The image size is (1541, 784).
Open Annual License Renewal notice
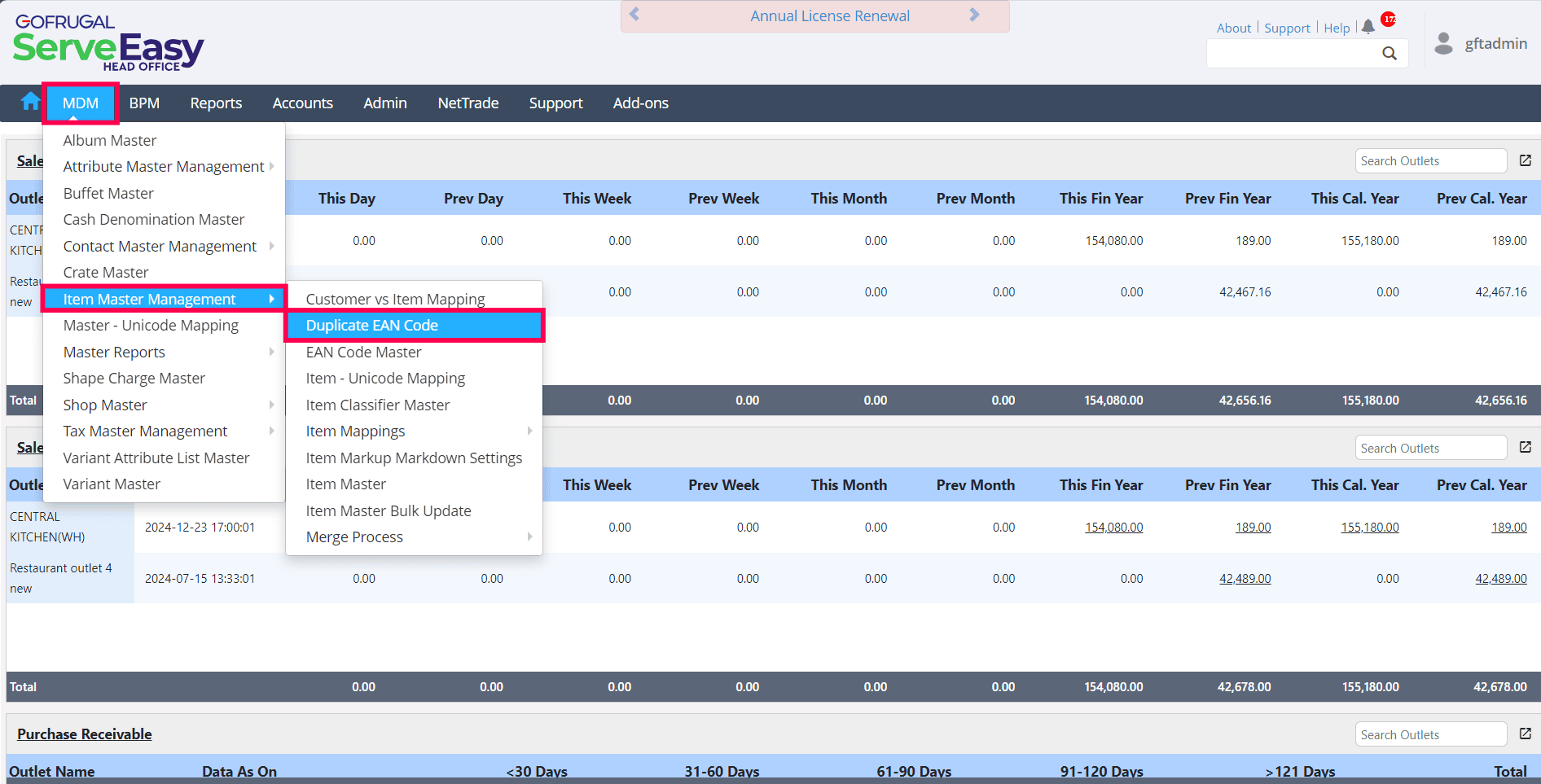[x=830, y=15]
